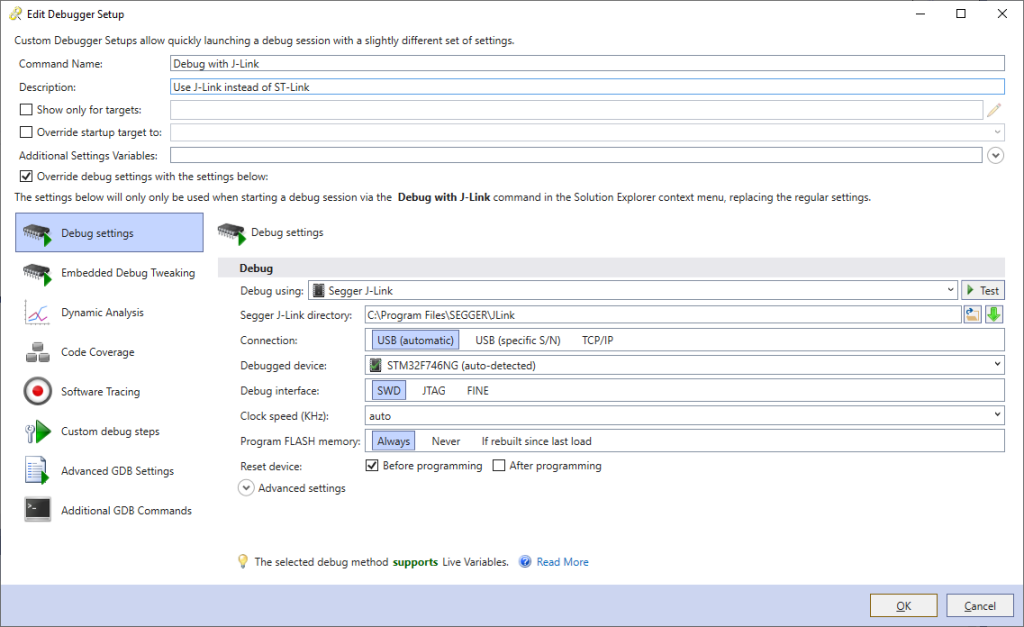
Task: Click the Software Tracing record icon
Action: [x=37, y=392]
